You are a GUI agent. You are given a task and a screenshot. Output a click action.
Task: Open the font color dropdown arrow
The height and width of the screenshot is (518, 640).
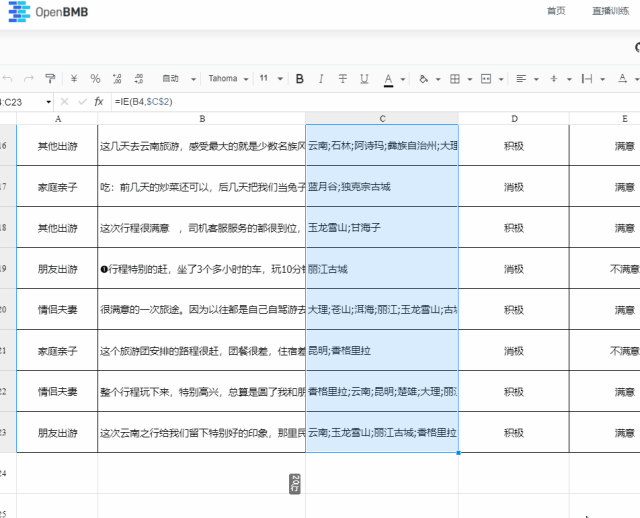pyautogui.click(x=403, y=79)
